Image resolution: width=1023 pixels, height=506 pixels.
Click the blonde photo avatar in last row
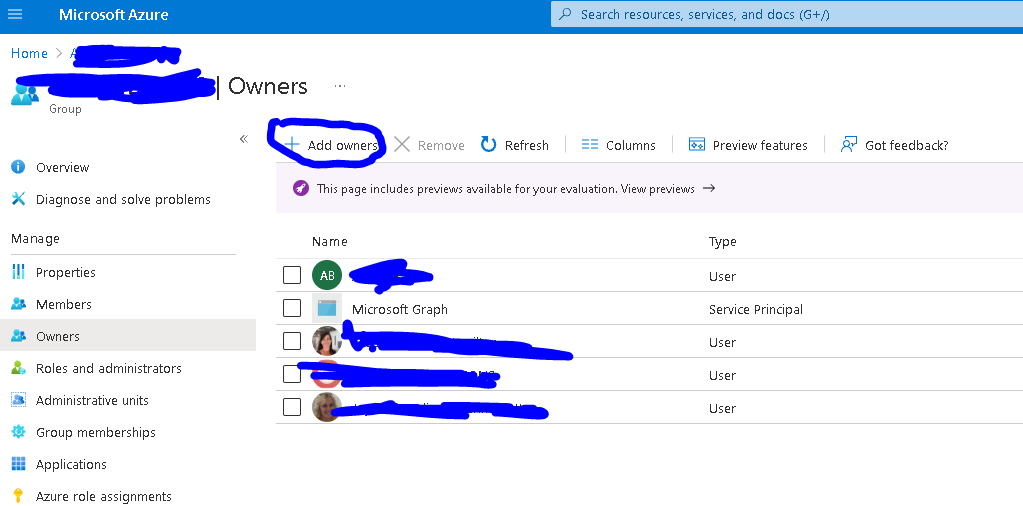[327, 408]
